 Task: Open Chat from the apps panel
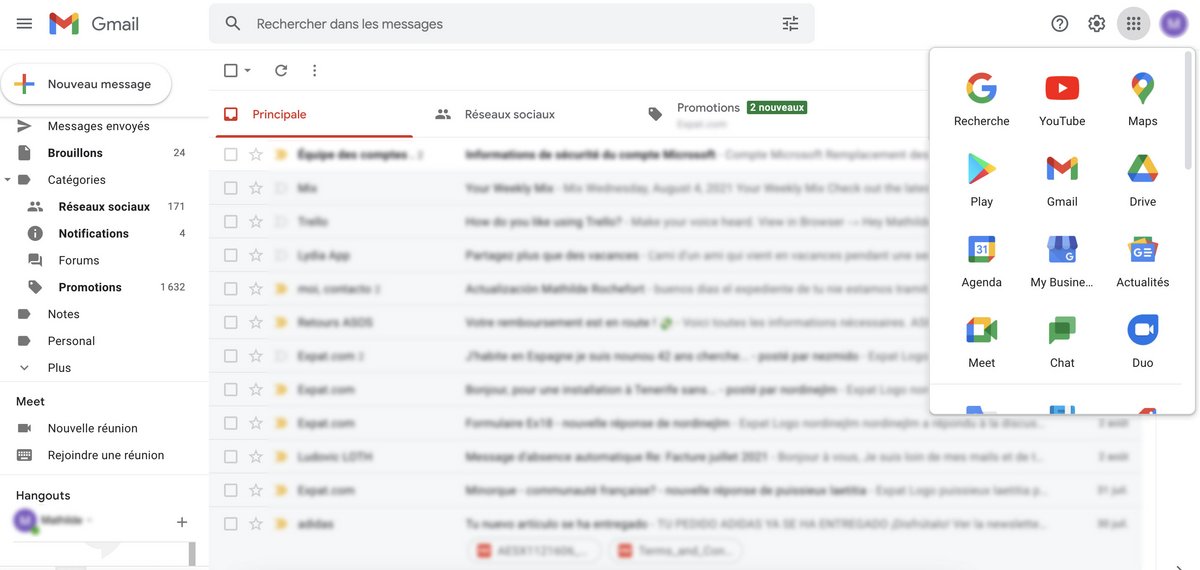pyautogui.click(x=1062, y=343)
